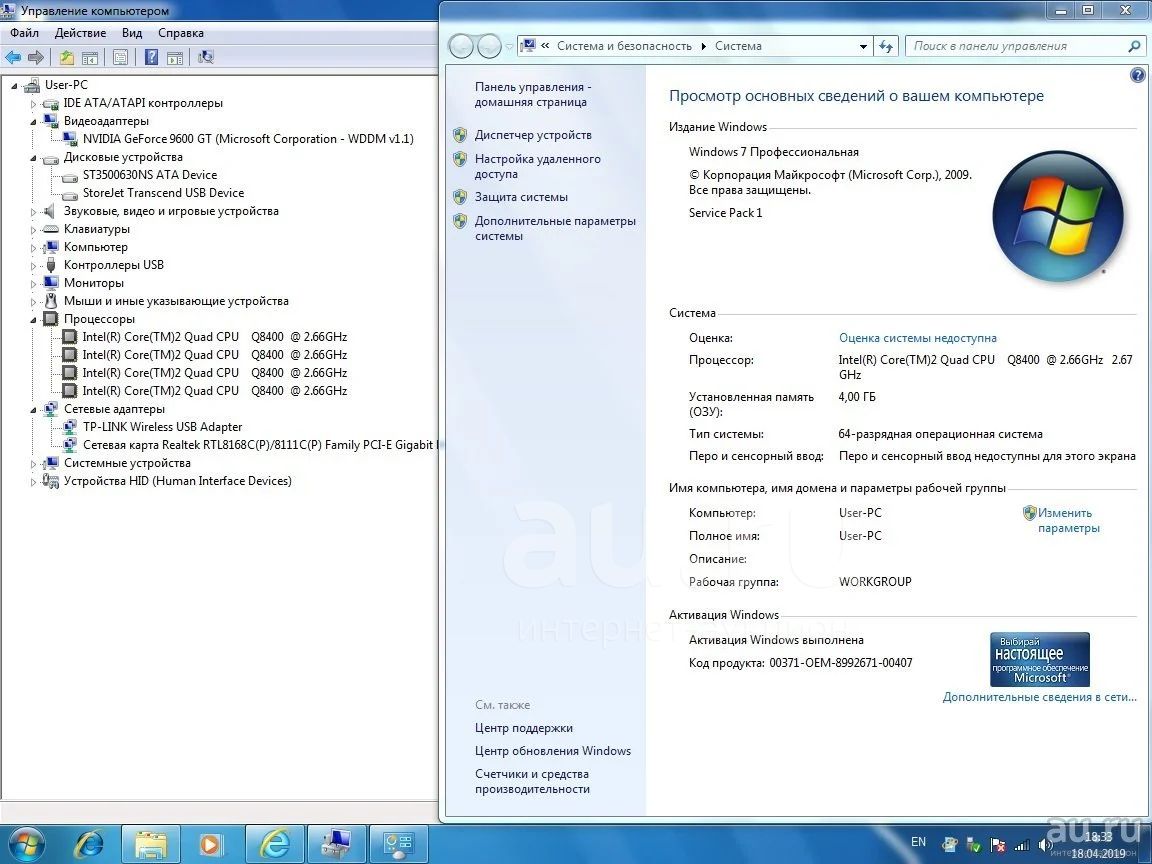Image resolution: width=1152 pixels, height=864 pixels.
Task: Open Дополнительные параметры системы link
Action: 555,228
